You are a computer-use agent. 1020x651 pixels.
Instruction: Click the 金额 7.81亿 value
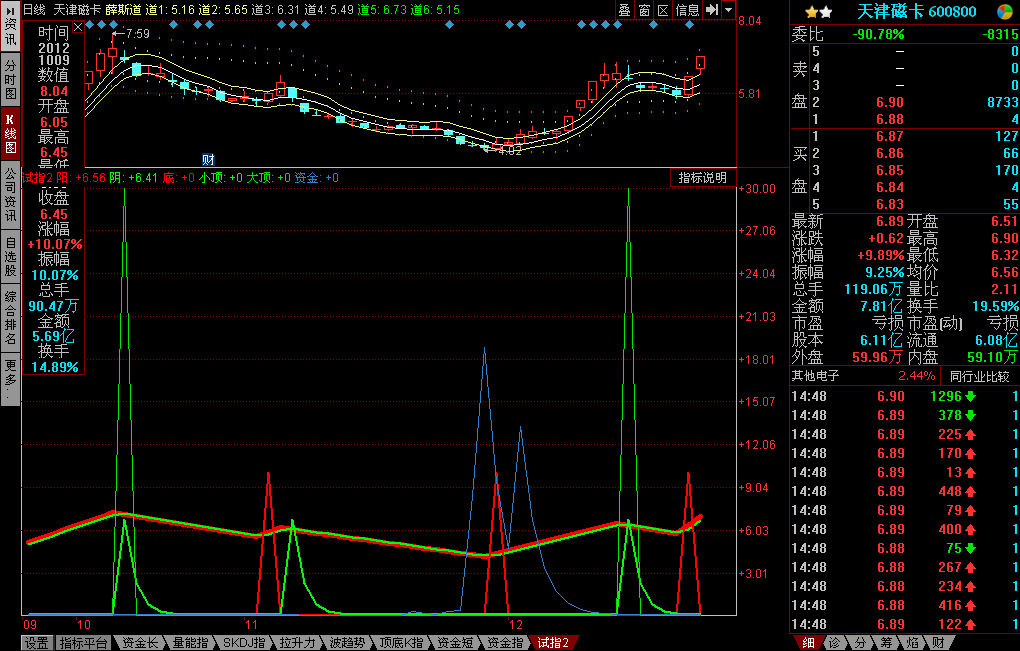point(882,306)
